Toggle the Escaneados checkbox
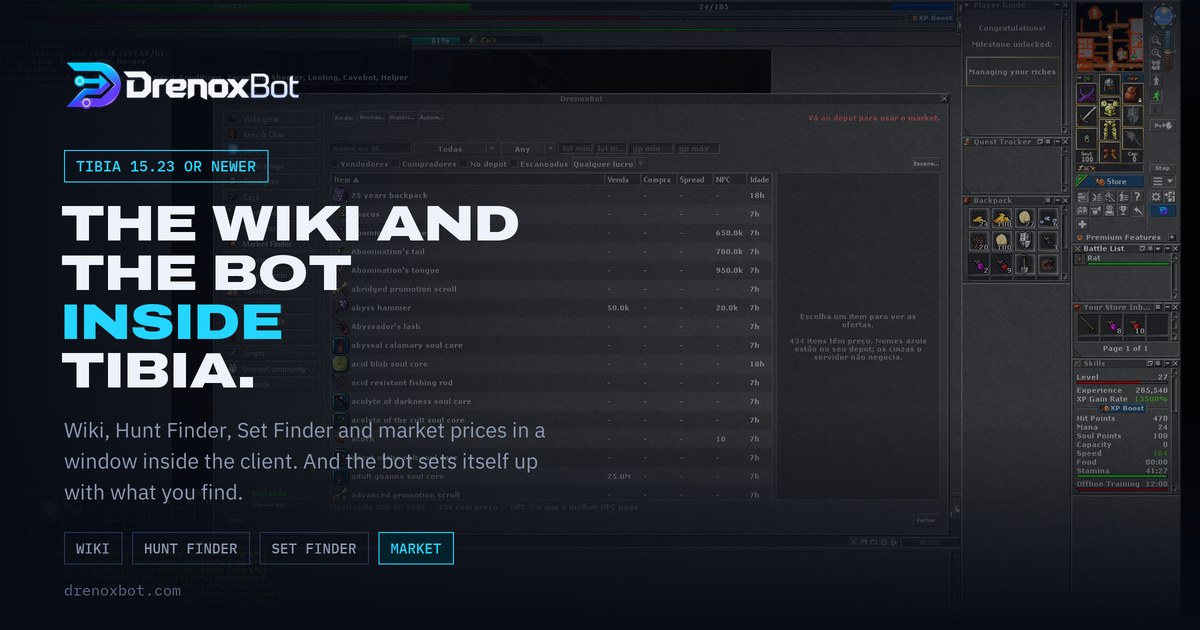 [513, 164]
